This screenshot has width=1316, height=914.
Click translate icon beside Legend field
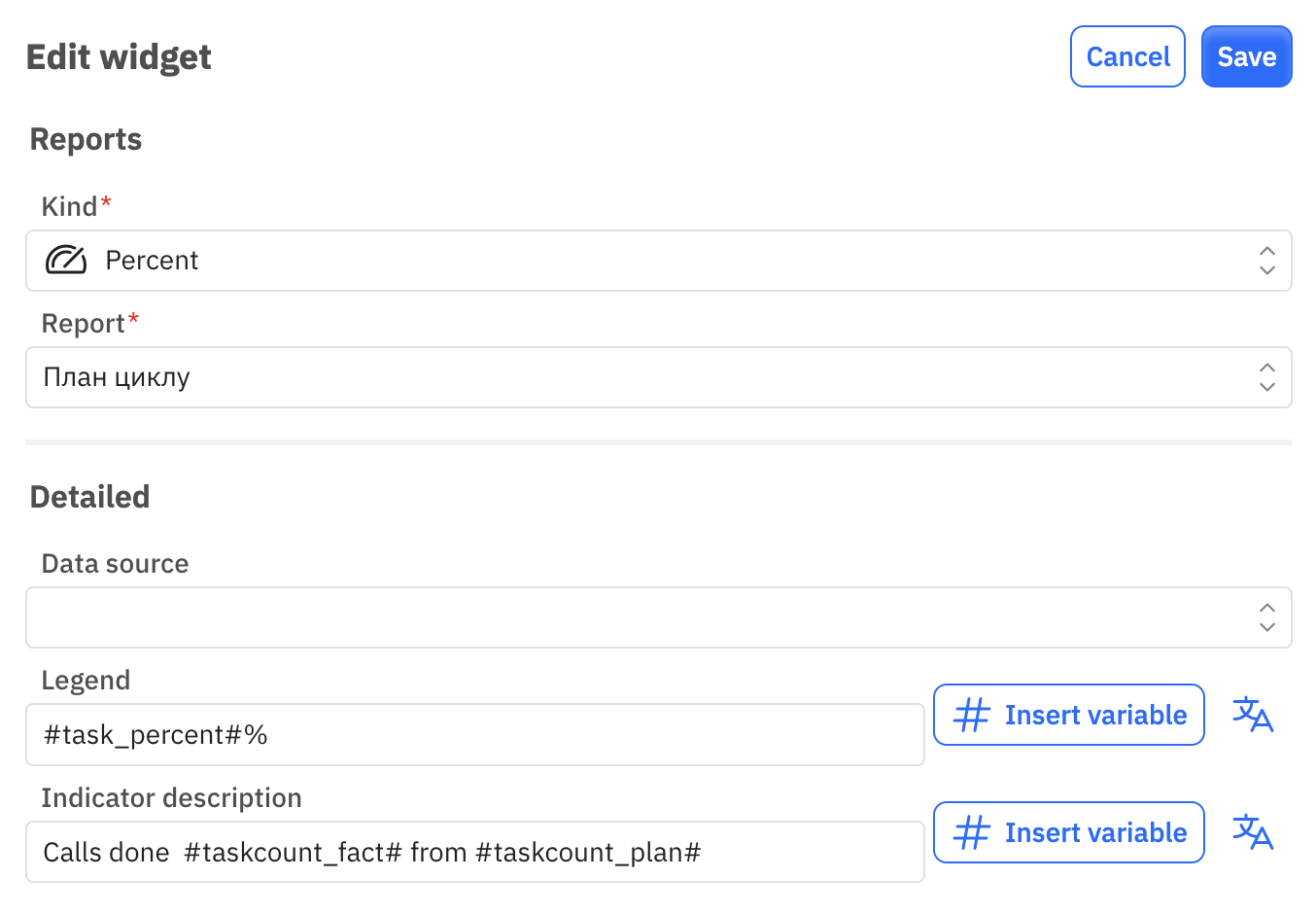click(x=1253, y=715)
